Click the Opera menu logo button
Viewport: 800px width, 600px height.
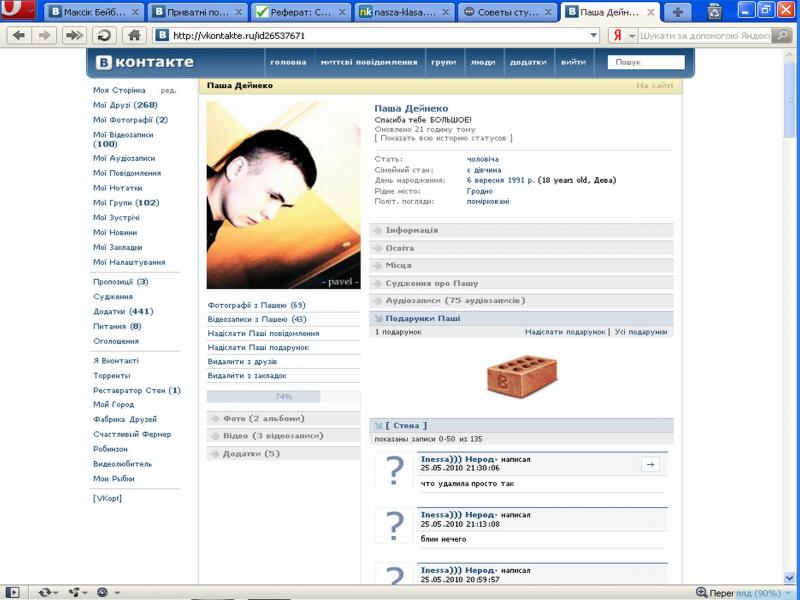[x=20, y=12]
